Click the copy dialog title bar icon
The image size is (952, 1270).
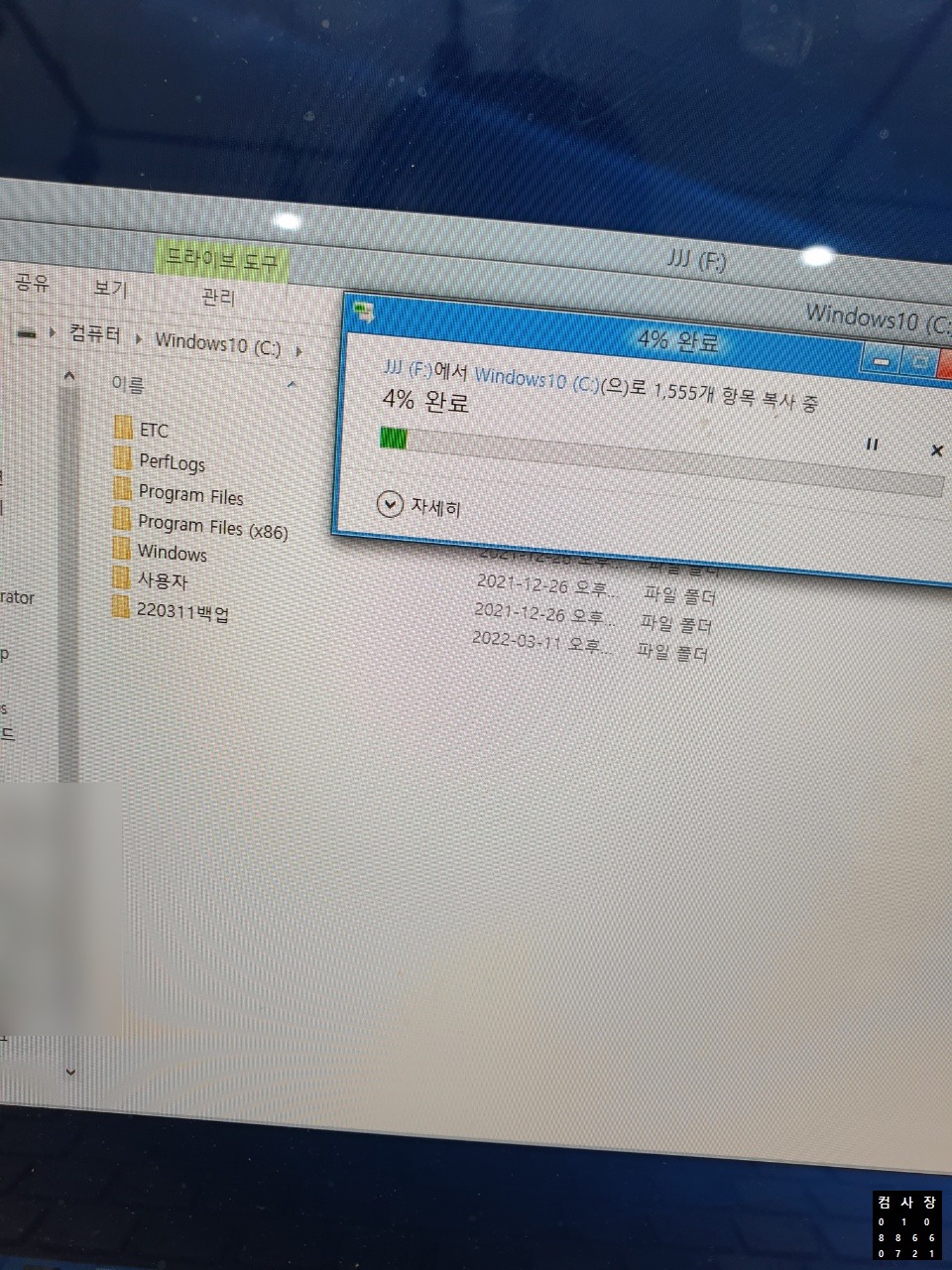coord(364,313)
